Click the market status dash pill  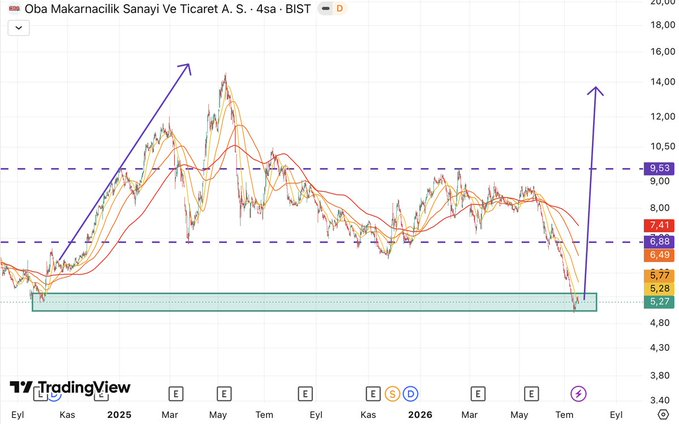click(x=326, y=9)
